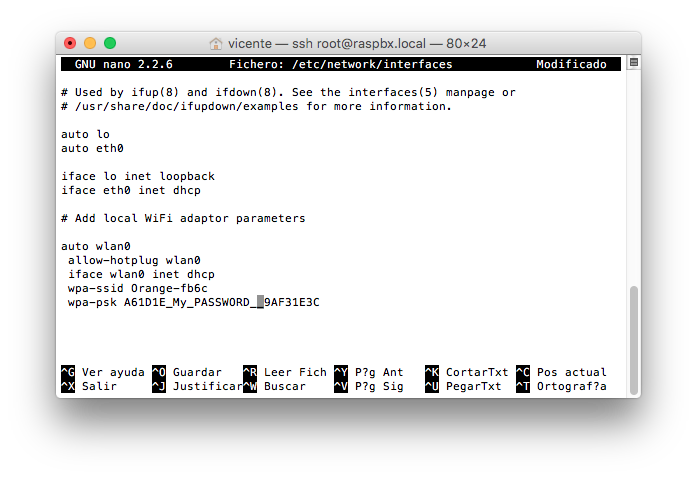Click the ^V Pág Sig shortcut
Image resolution: width=697 pixels, height=478 pixels.
(x=369, y=386)
